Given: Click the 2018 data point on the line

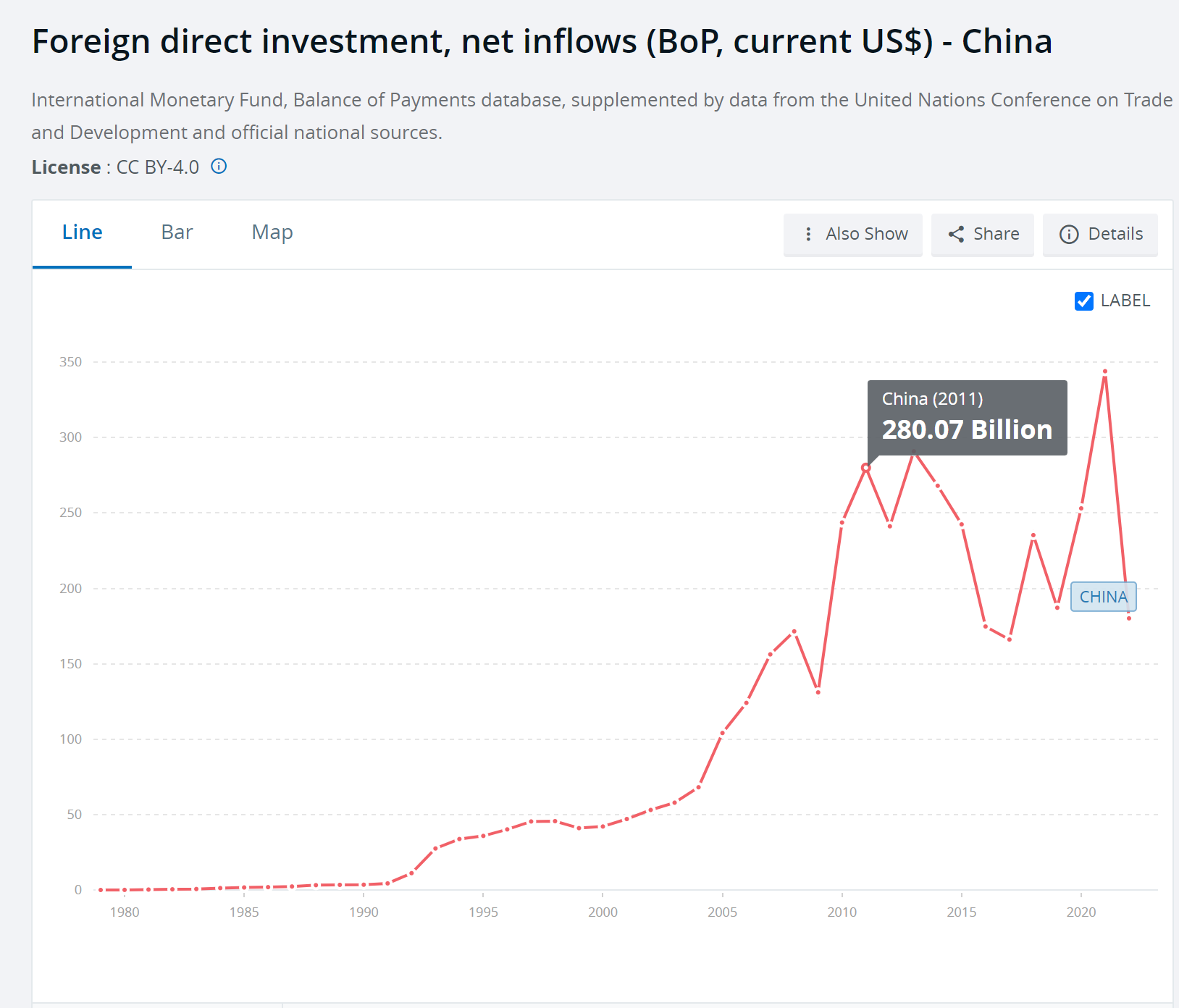Looking at the screenshot, I should point(1033,536).
